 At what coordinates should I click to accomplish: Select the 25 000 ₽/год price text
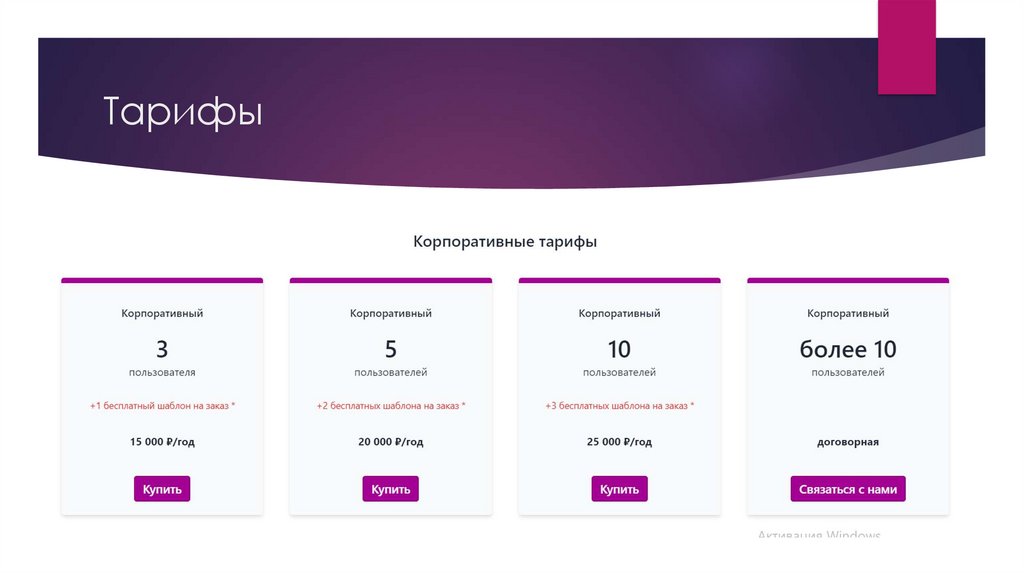coord(619,442)
